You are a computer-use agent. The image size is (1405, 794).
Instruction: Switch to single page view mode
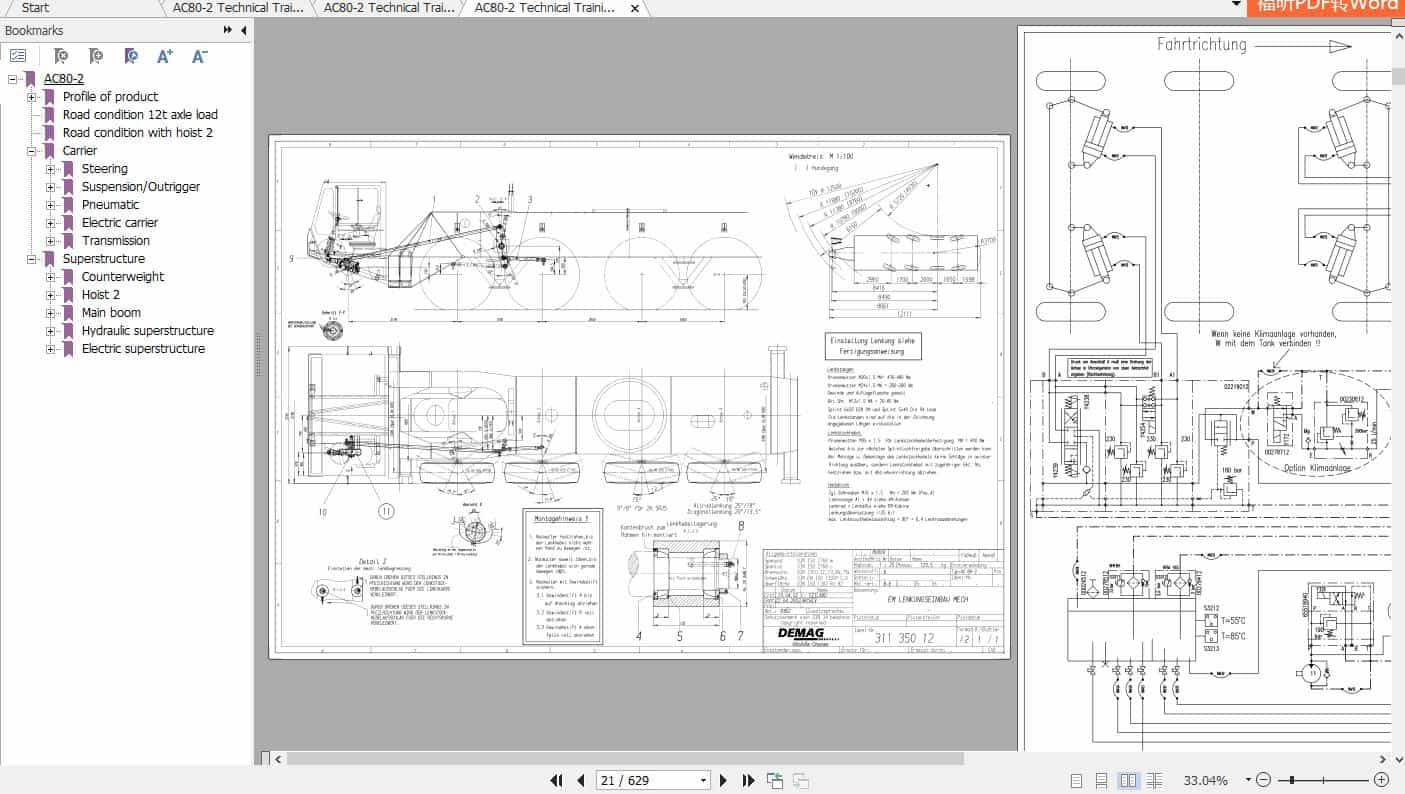[1077, 779]
